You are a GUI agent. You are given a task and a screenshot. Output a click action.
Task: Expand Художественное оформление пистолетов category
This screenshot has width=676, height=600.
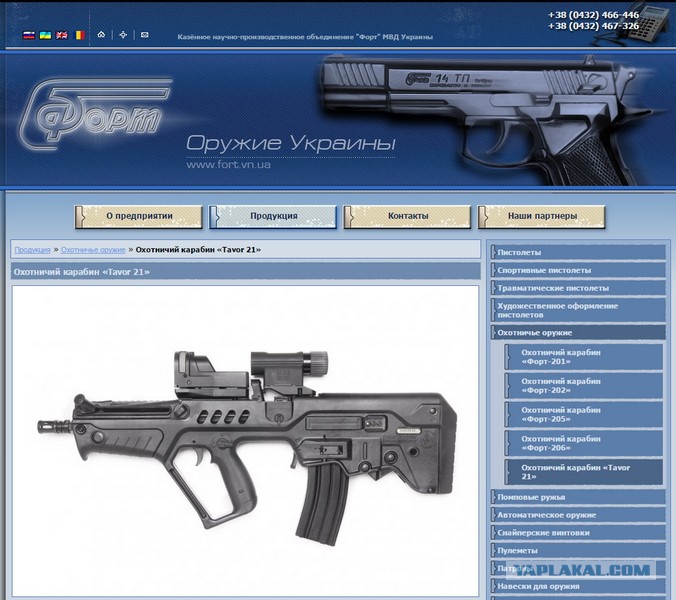tap(578, 310)
